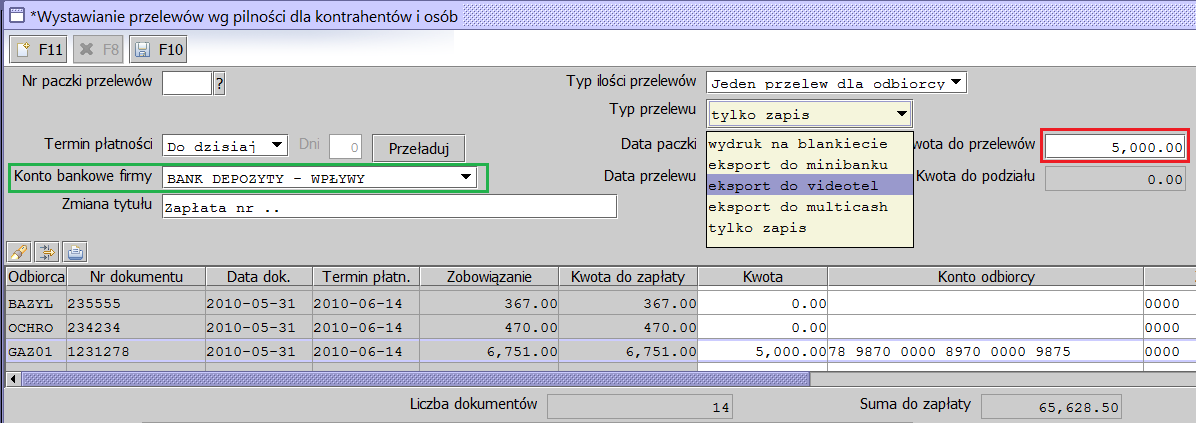Image resolution: width=1196 pixels, height=423 pixels.
Task: Click the Dni input field
Action: pos(346,146)
